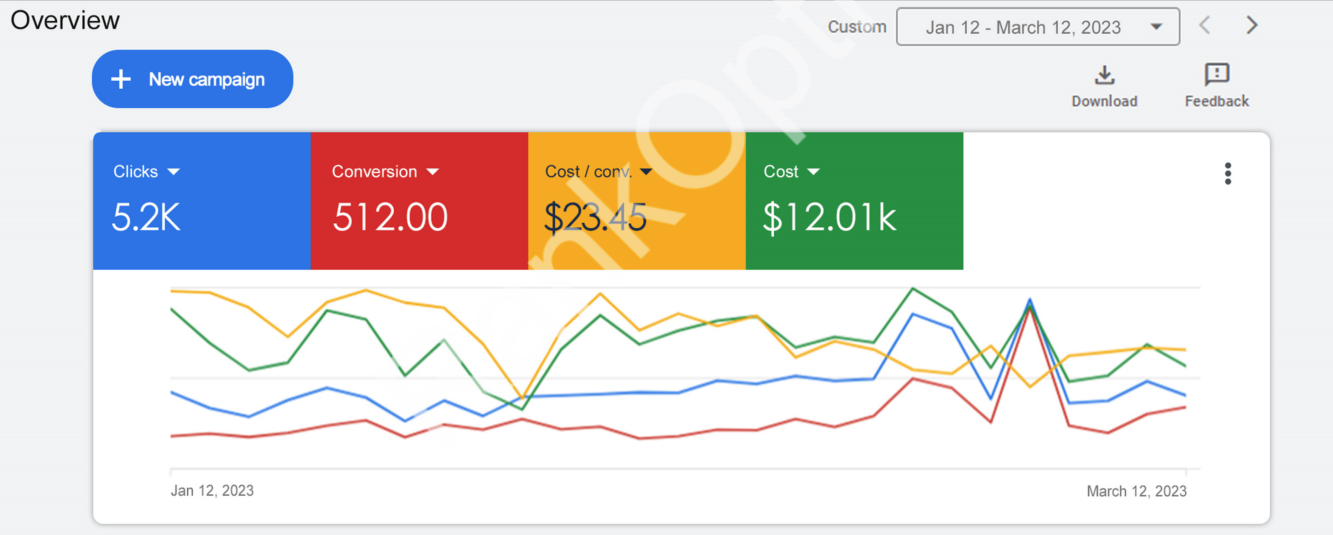Click the Download arrow icon
This screenshot has height=535, width=1333.
tap(1104, 76)
